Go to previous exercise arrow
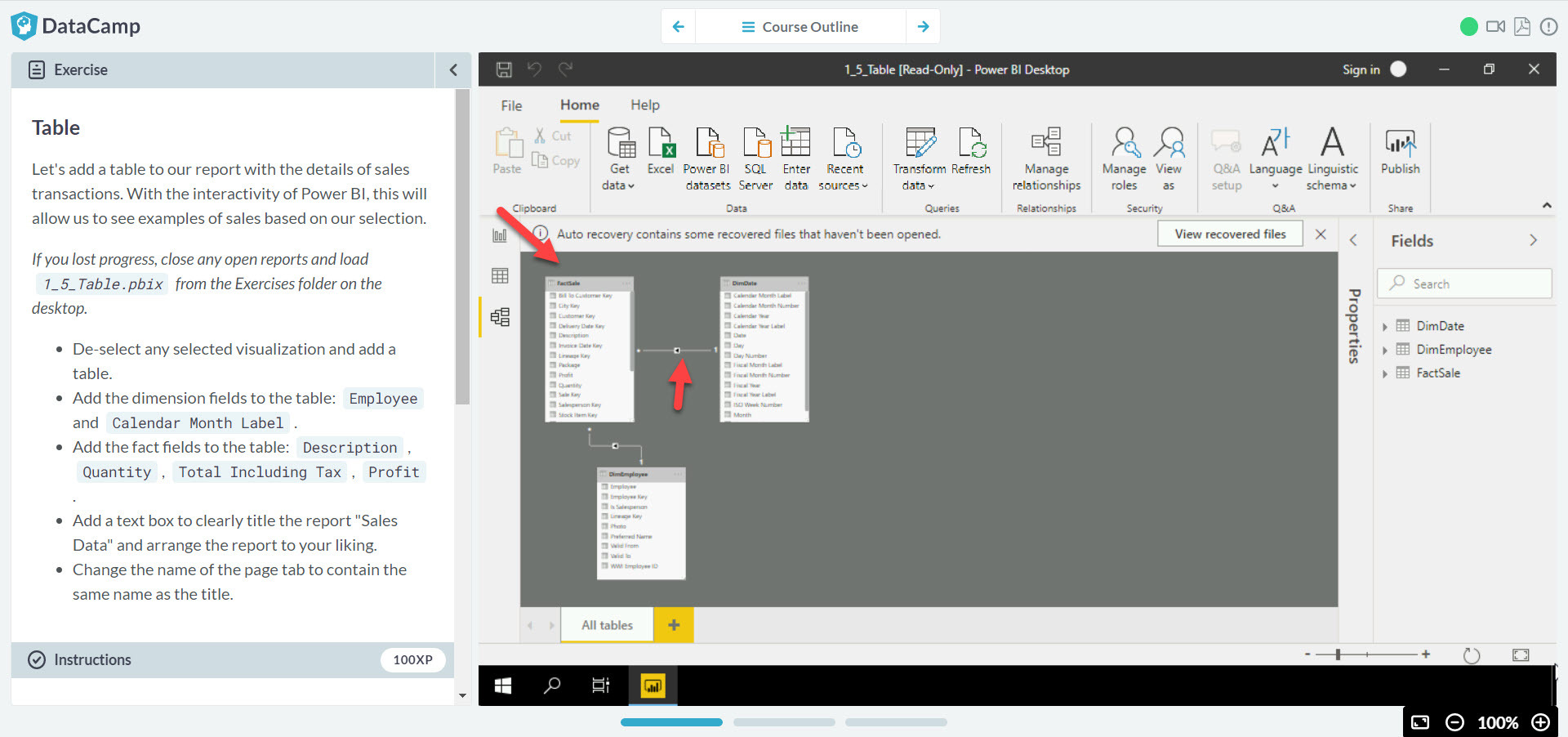The height and width of the screenshot is (737, 1568). (x=678, y=27)
